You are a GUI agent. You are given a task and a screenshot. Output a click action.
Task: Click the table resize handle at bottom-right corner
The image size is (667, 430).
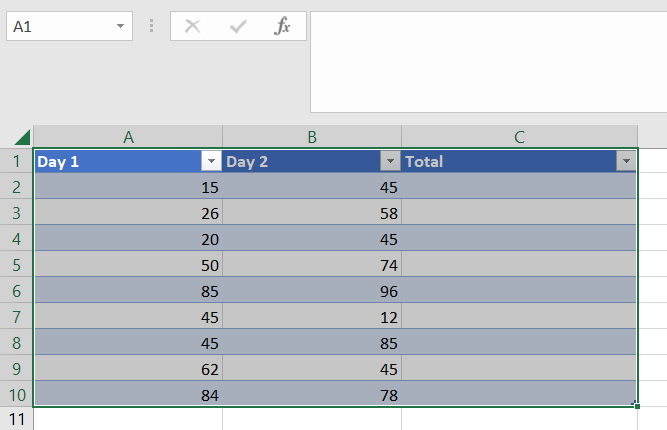tap(636, 405)
